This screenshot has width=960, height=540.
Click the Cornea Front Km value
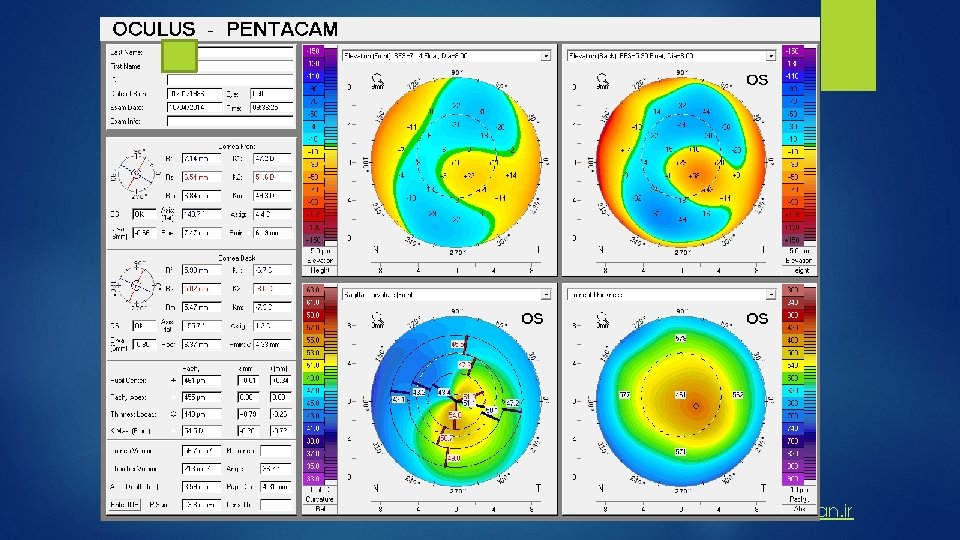[x=272, y=195]
